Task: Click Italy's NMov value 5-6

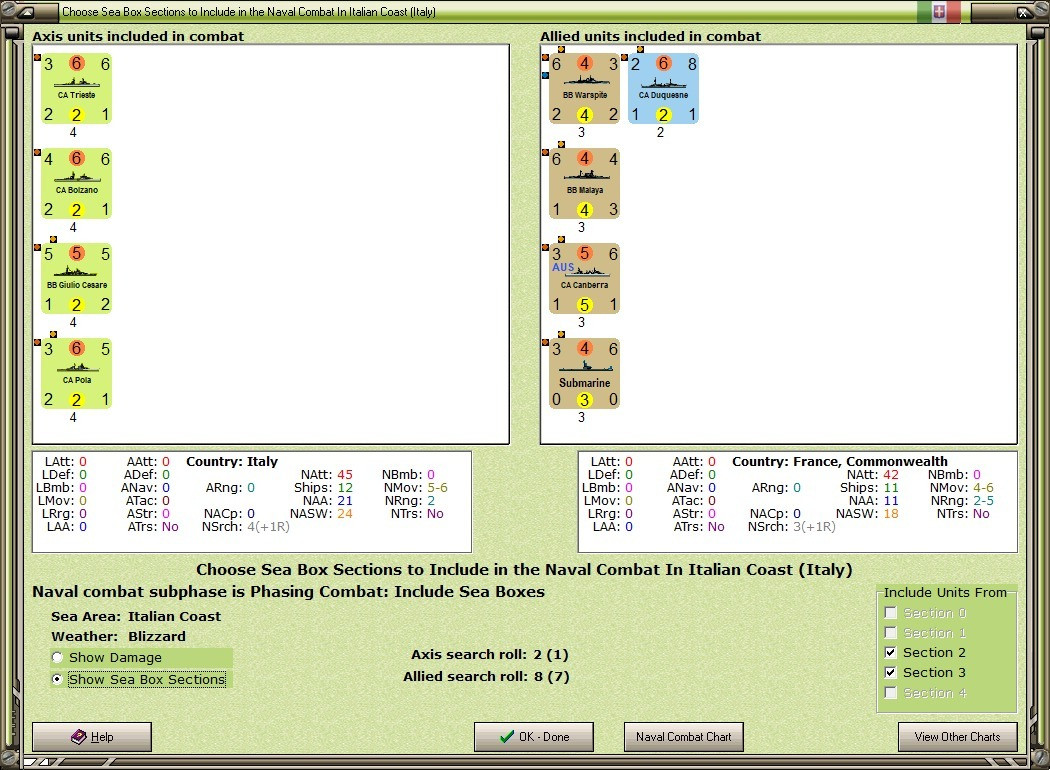Action: pos(437,487)
